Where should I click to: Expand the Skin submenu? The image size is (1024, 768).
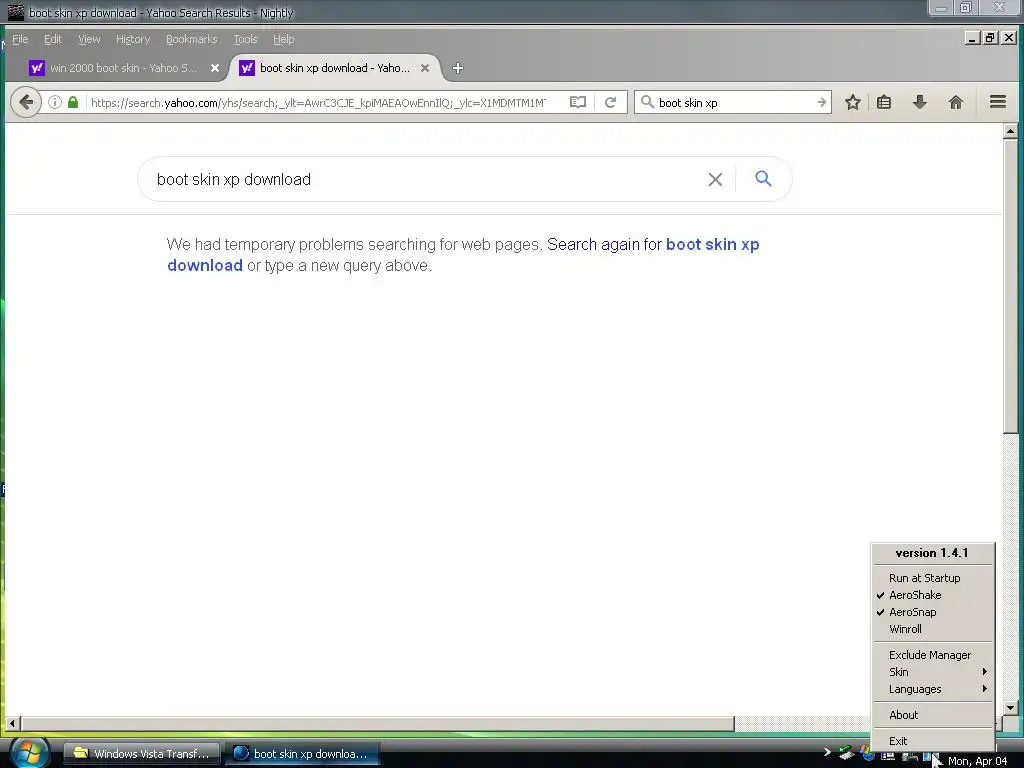(x=933, y=672)
